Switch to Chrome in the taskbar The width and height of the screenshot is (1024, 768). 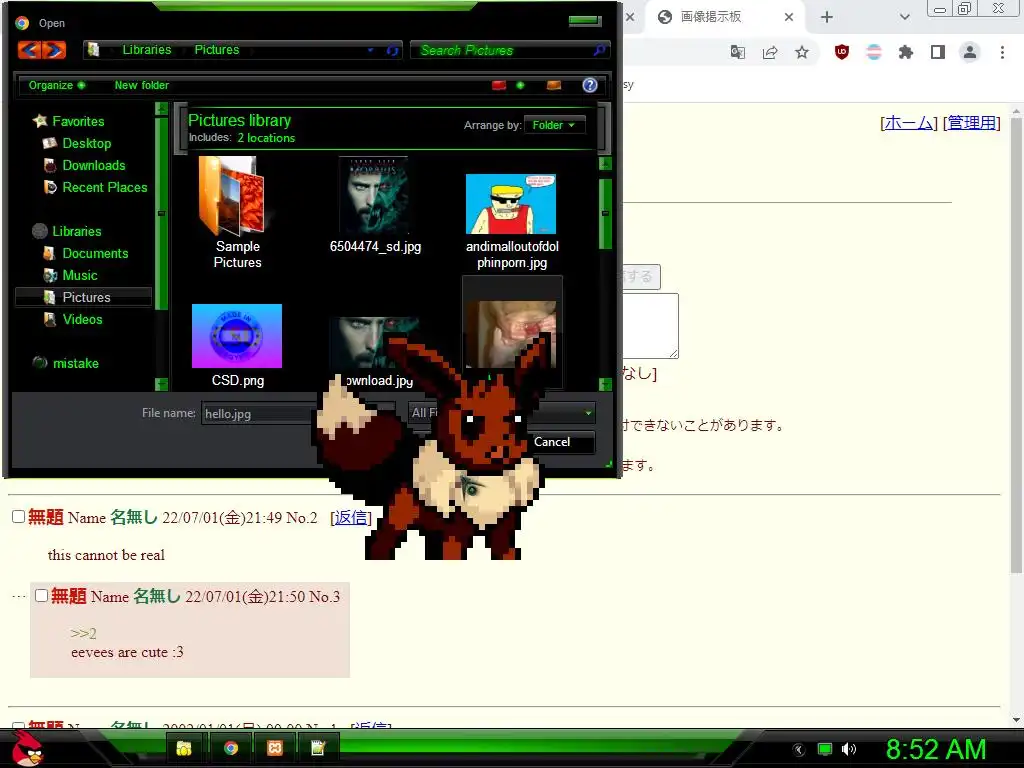tap(231, 748)
